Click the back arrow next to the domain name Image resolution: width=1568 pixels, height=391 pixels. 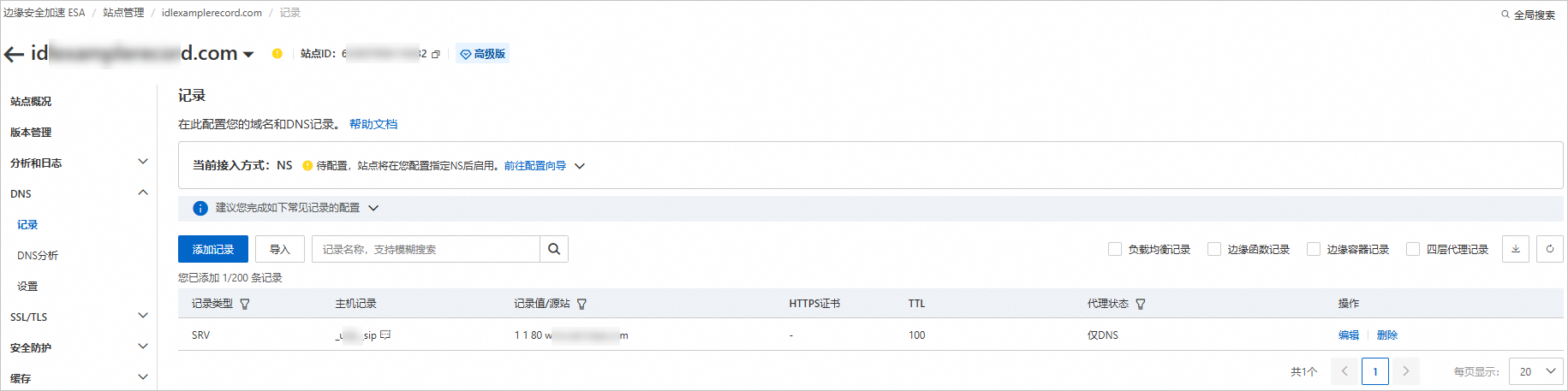point(14,54)
